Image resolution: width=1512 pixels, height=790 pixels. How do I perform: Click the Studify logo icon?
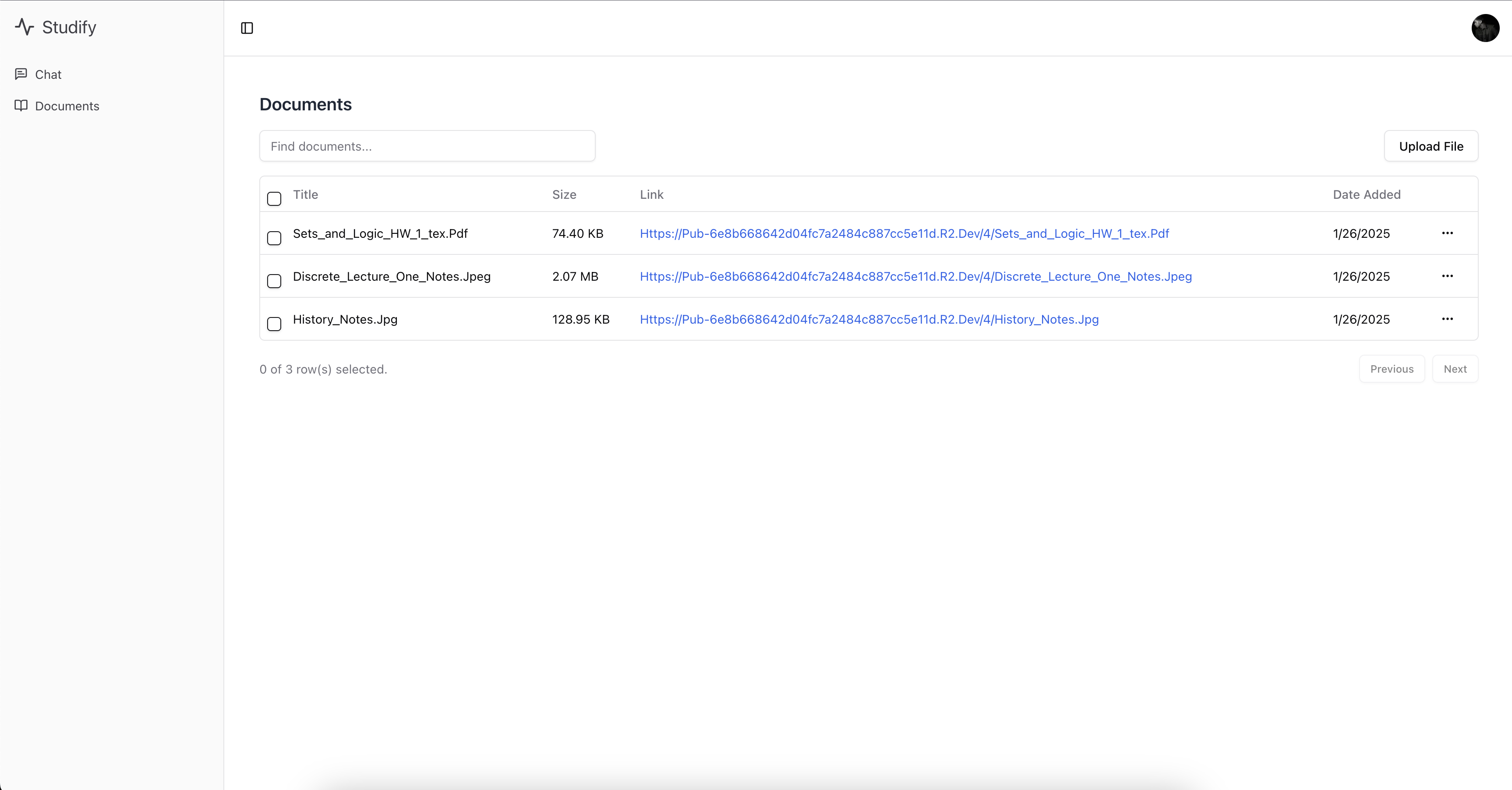coord(25,27)
